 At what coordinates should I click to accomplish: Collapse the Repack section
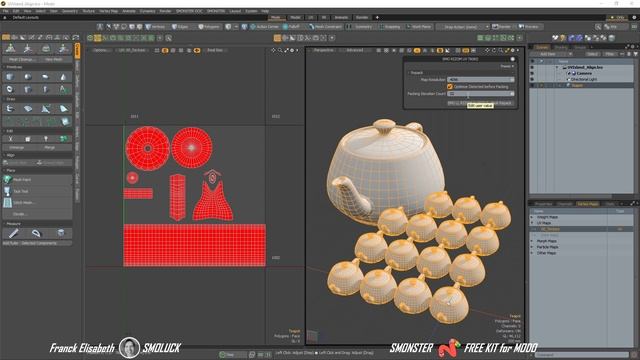click(x=409, y=73)
